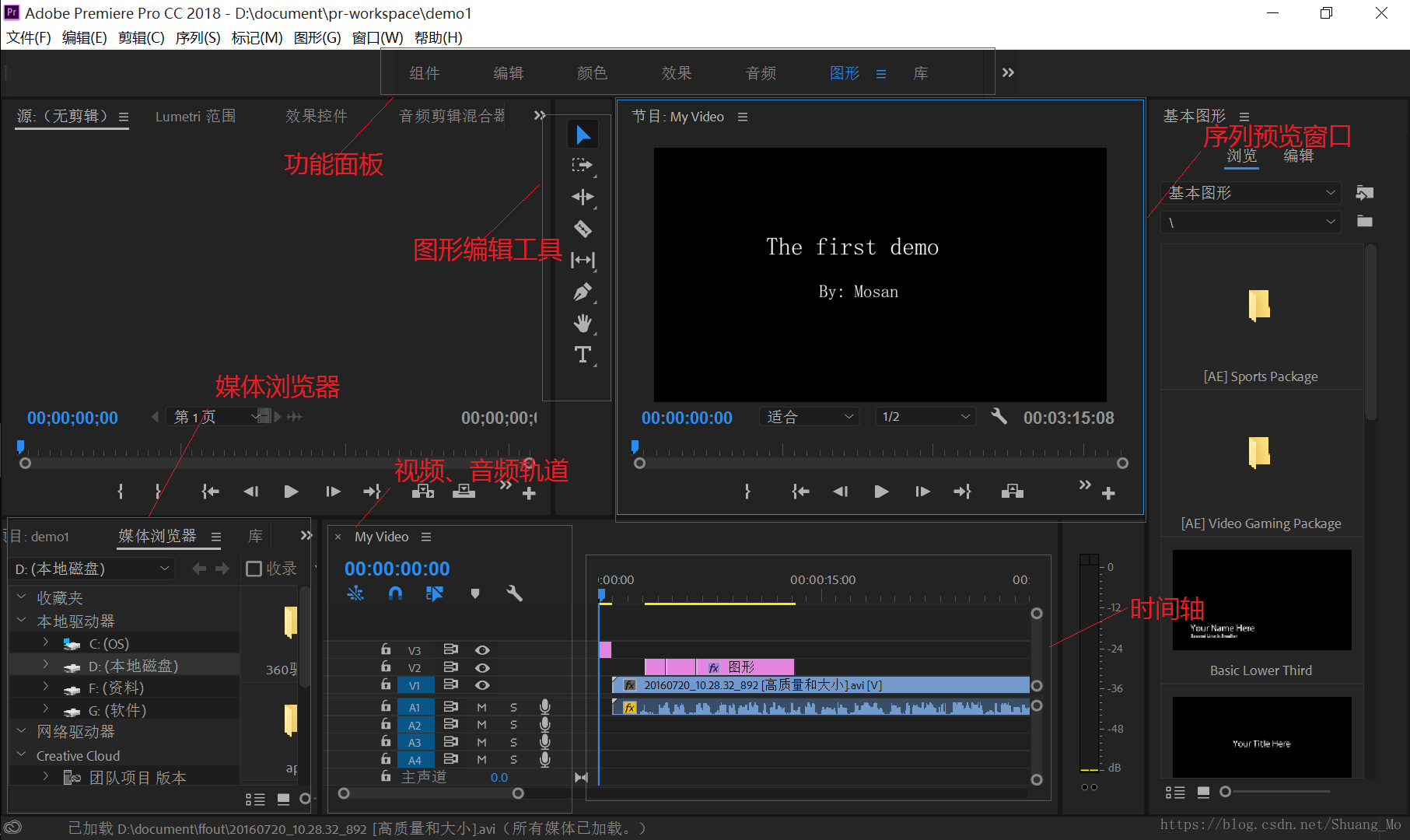Image resolution: width=1410 pixels, height=840 pixels.
Task: Select the 20160720 video clip on V1
Action: 821,685
